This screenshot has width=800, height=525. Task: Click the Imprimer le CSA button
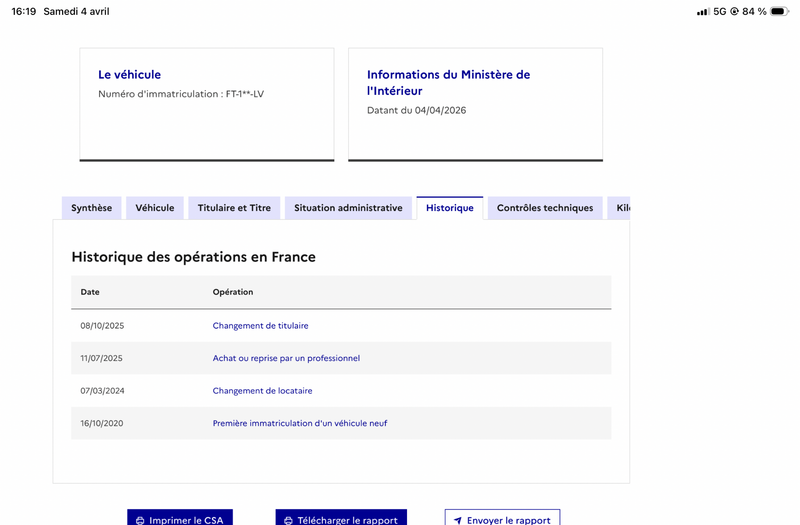coord(180,517)
